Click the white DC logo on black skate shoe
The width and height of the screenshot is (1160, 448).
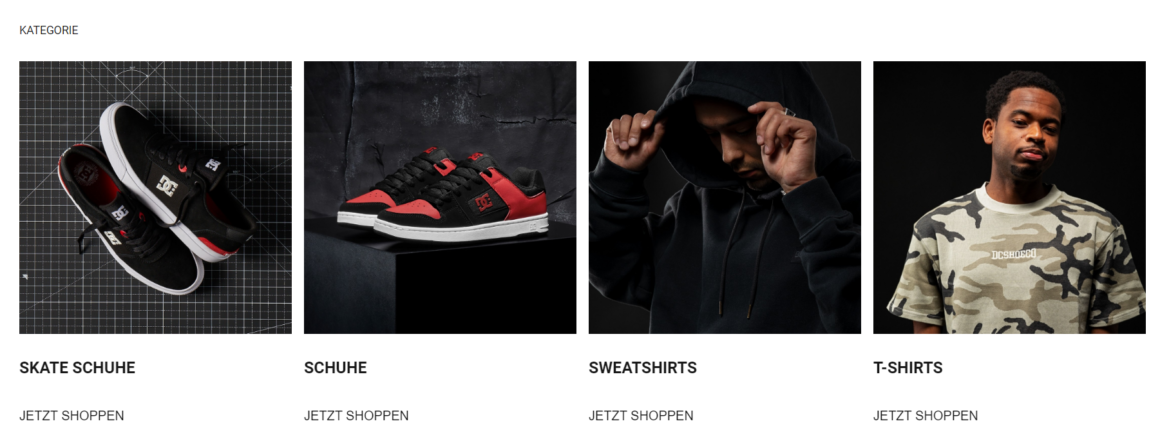(167, 185)
